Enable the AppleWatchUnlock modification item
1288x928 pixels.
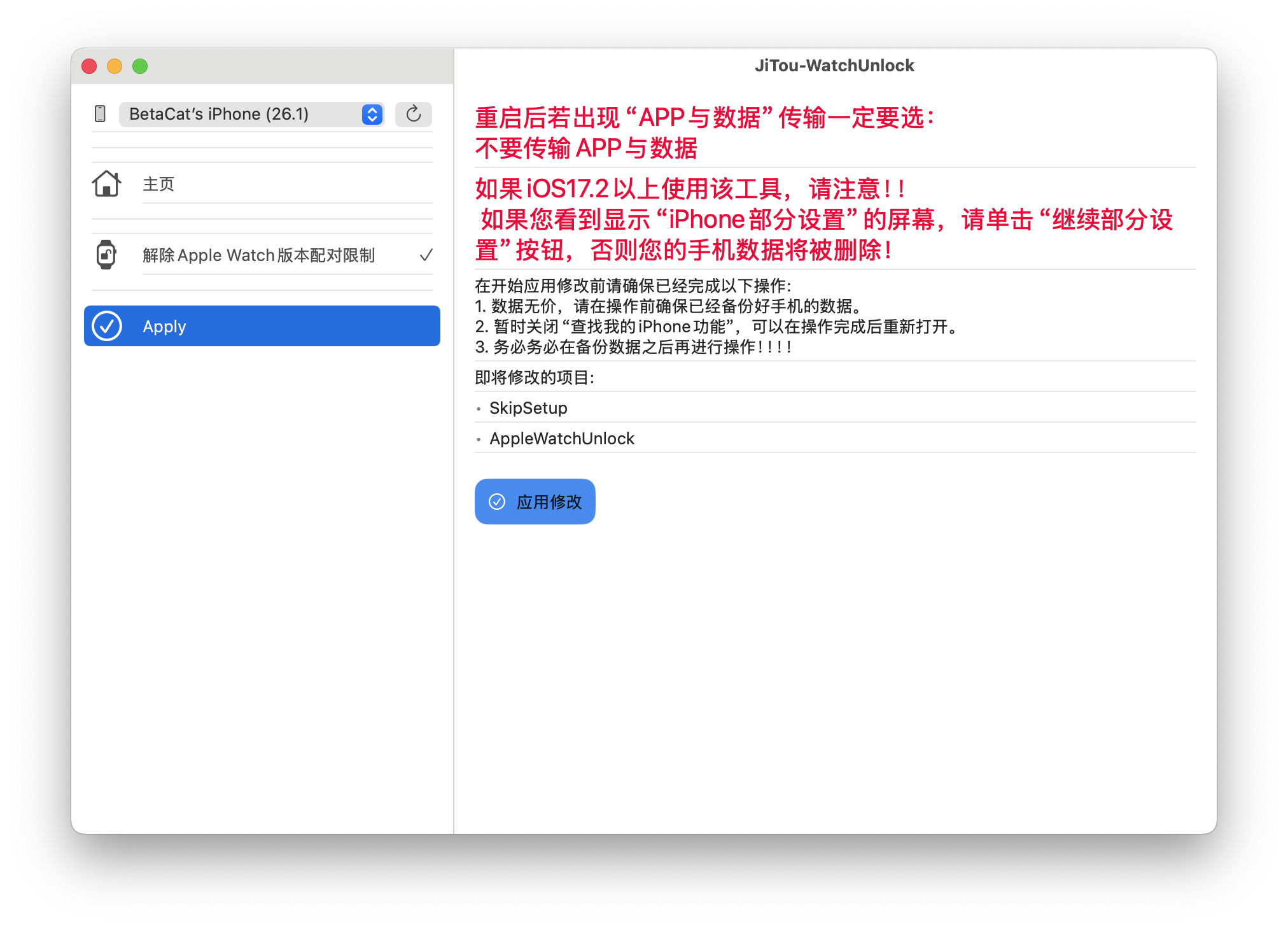click(561, 438)
